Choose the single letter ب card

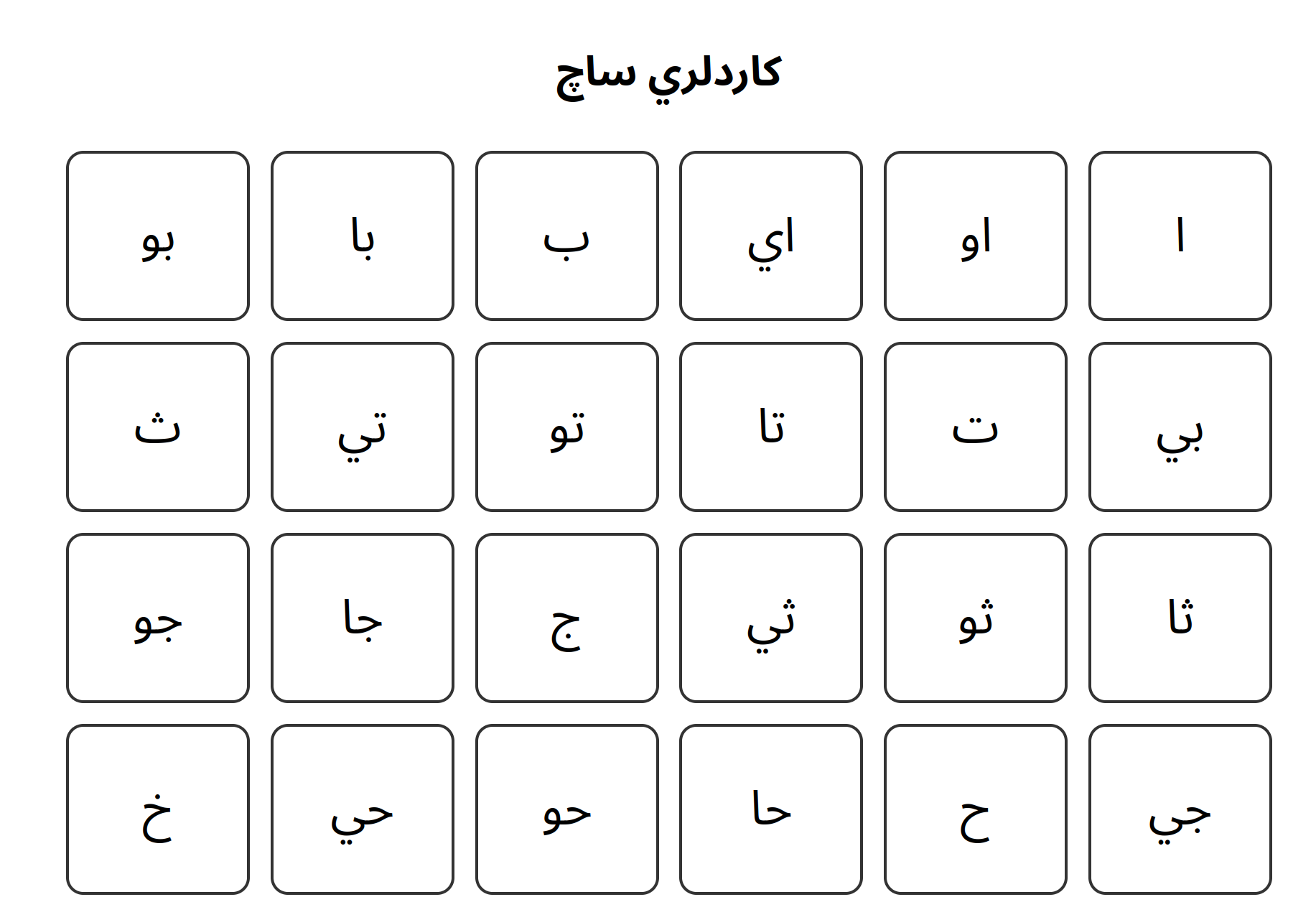point(566,236)
